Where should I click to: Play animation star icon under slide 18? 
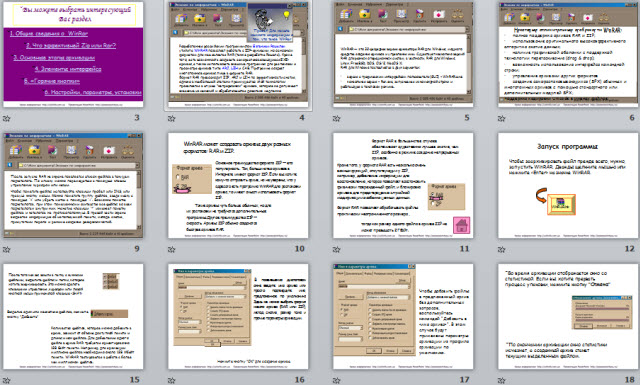[501, 381]
